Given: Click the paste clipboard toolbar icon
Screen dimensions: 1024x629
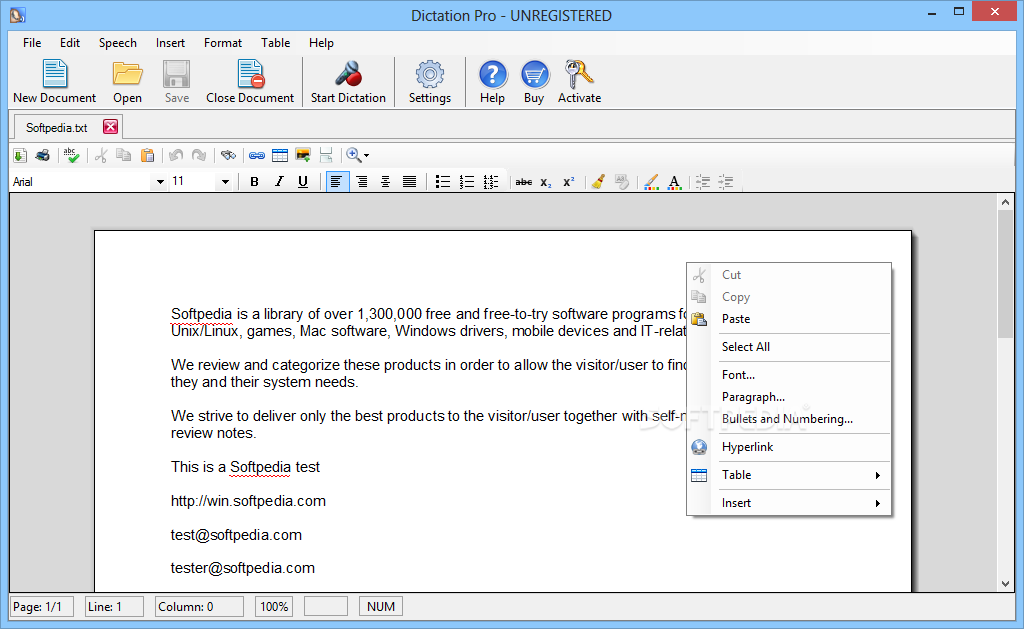Looking at the screenshot, I should tap(148, 155).
